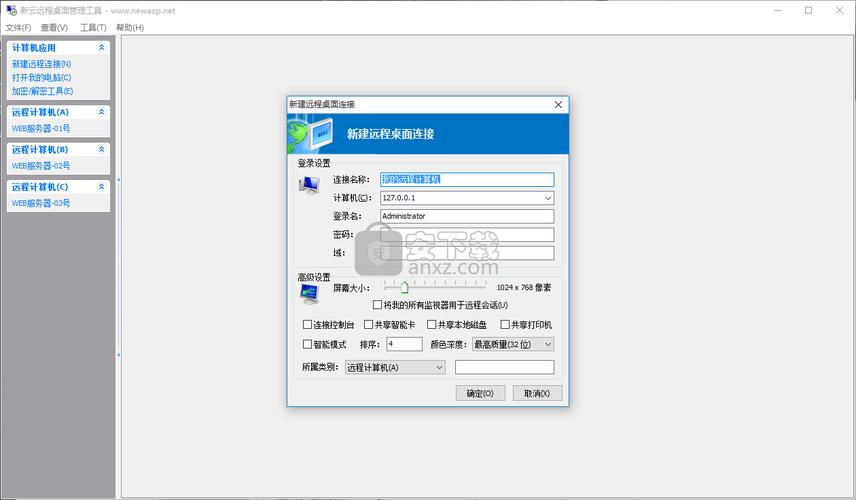
Task: Open the 帮助(H) menu
Action: pos(130,27)
